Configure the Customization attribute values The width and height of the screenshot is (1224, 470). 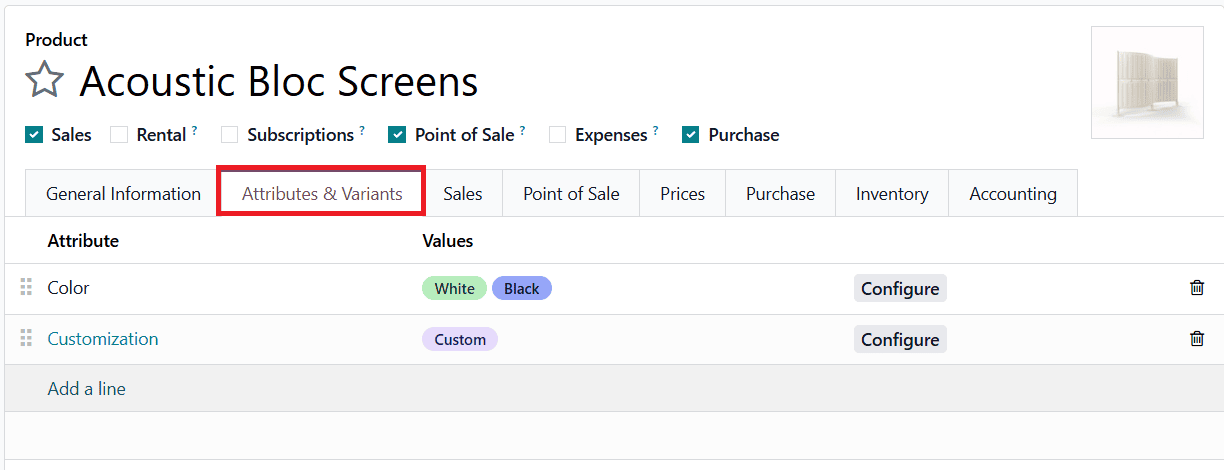click(x=900, y=339)
